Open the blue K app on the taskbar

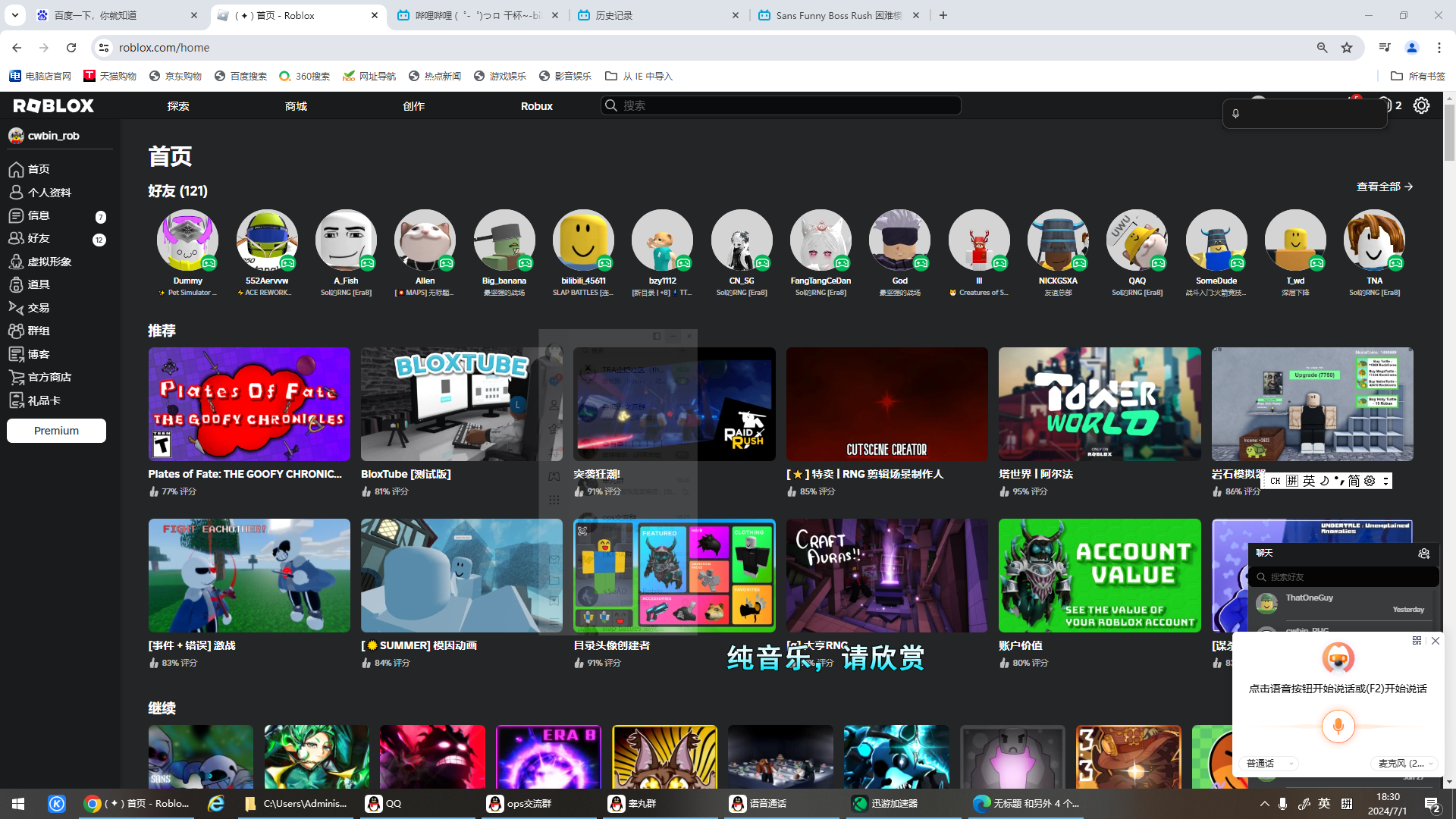point(57,804)
